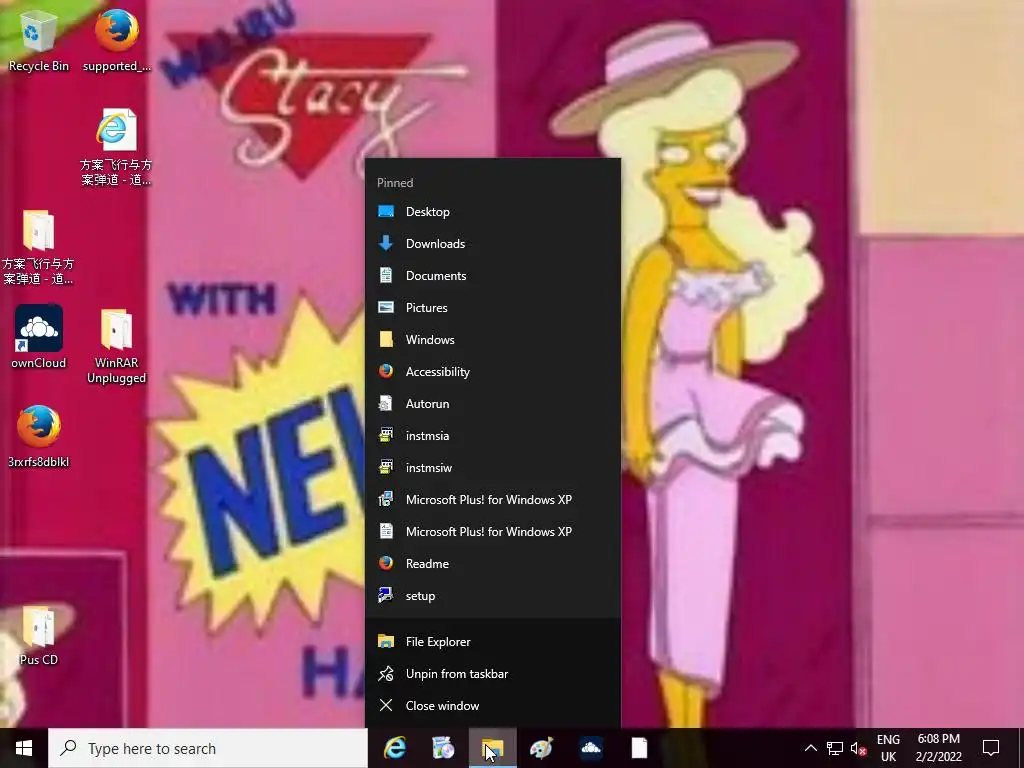Launch pinned instmsia item

(x=492, y=436)
